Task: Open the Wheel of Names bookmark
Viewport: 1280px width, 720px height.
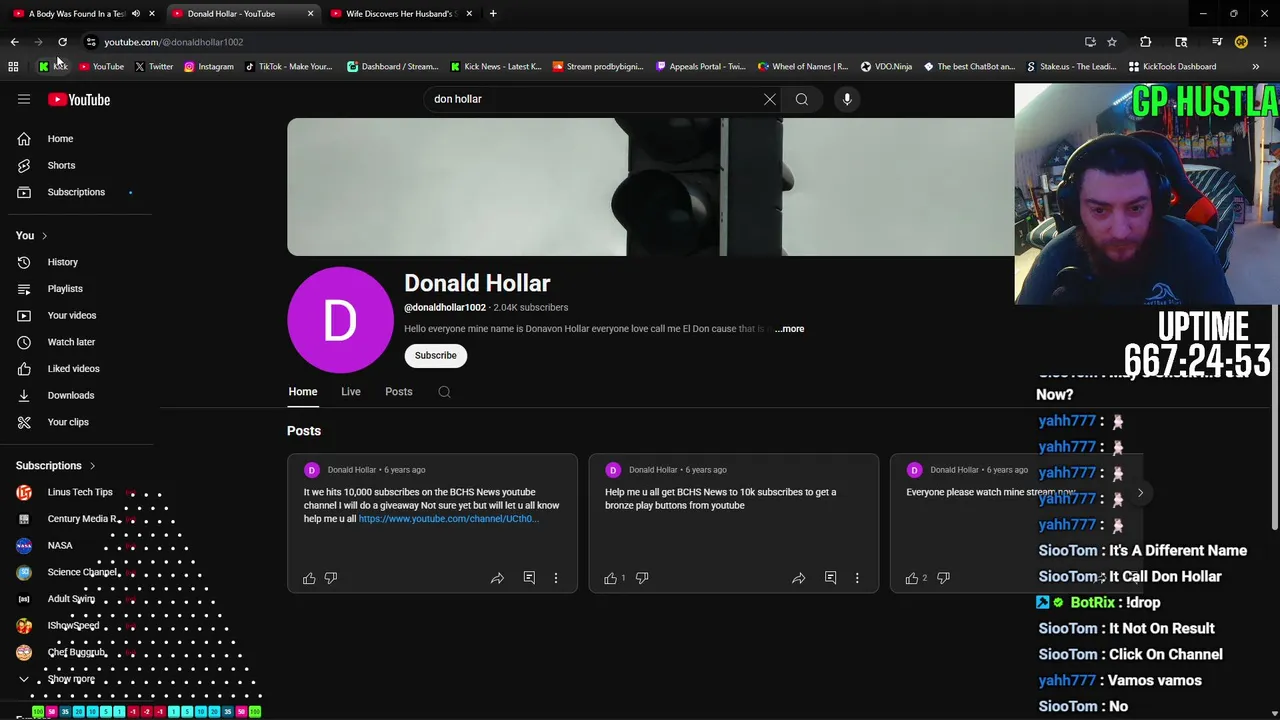Action: point(803,67)
